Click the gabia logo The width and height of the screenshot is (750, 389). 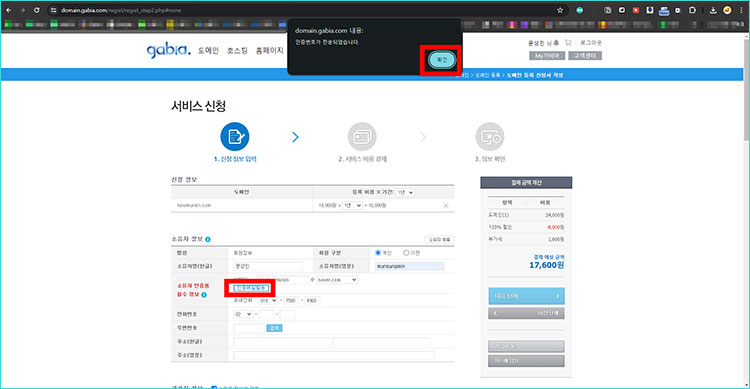click(x=168, y=50)
